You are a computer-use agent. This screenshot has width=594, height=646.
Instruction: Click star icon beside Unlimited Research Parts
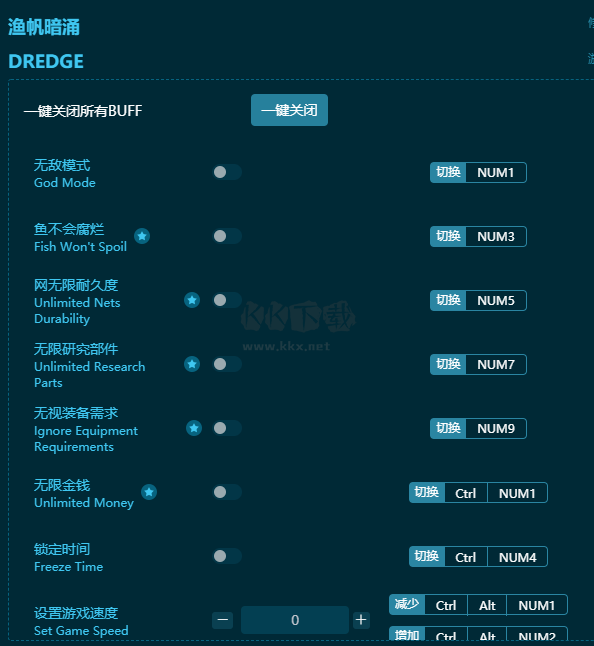tap(192, 364)
